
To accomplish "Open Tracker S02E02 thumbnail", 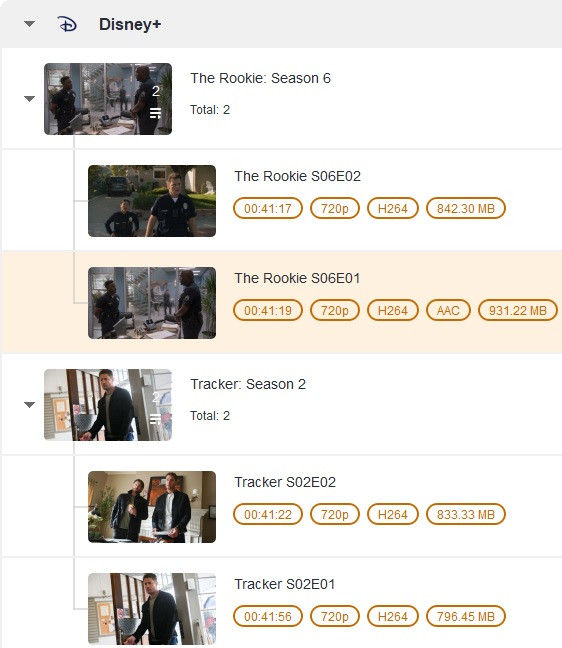I will coord(152,507).
